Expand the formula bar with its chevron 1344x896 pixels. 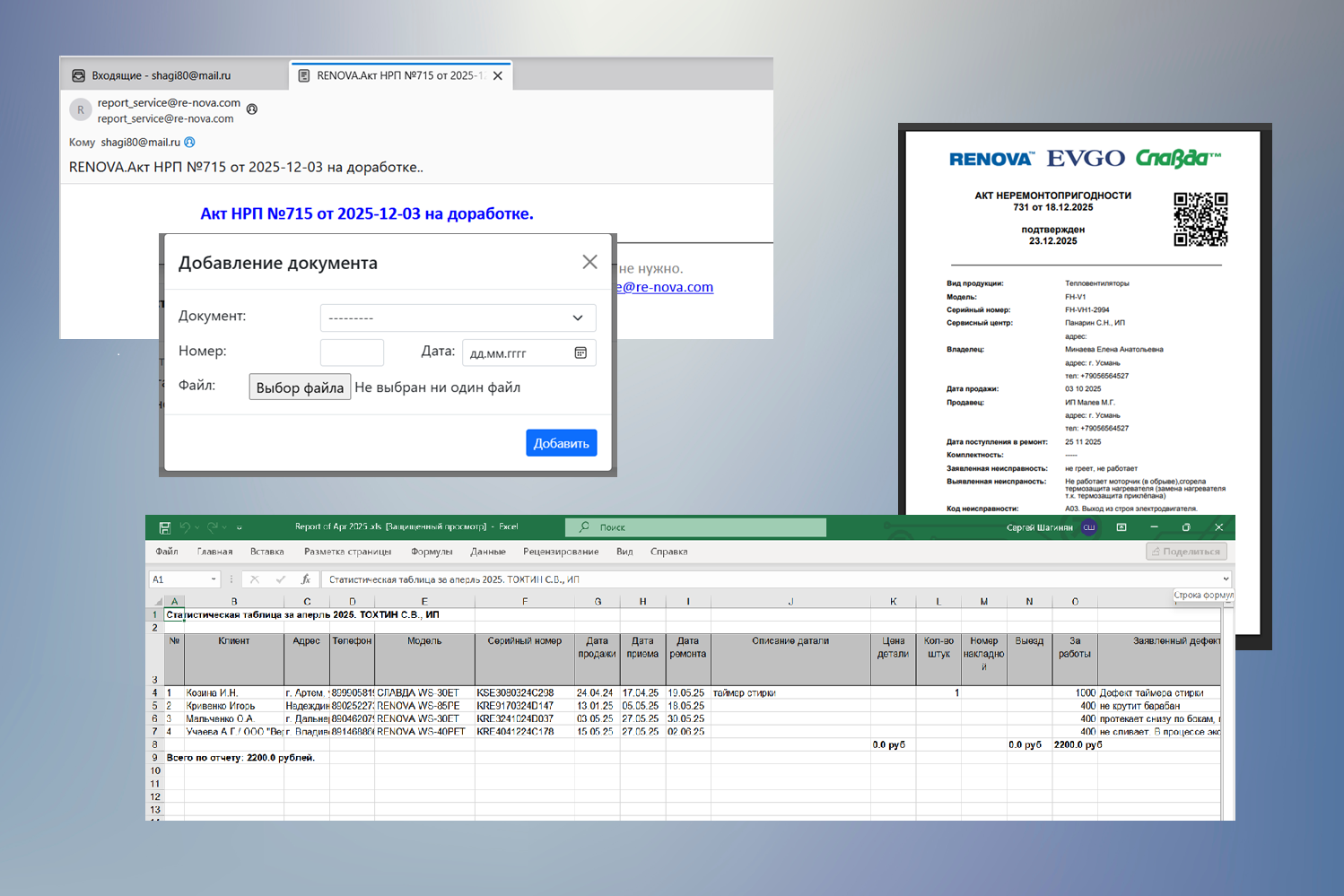click(1226, 579)
